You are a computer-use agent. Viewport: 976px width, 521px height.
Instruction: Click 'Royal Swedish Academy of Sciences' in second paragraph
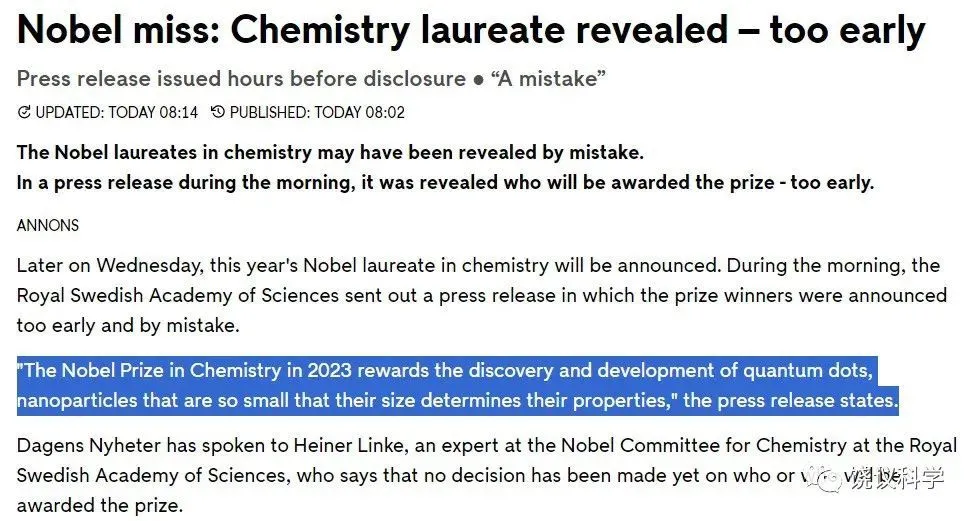tap(177, 296)
